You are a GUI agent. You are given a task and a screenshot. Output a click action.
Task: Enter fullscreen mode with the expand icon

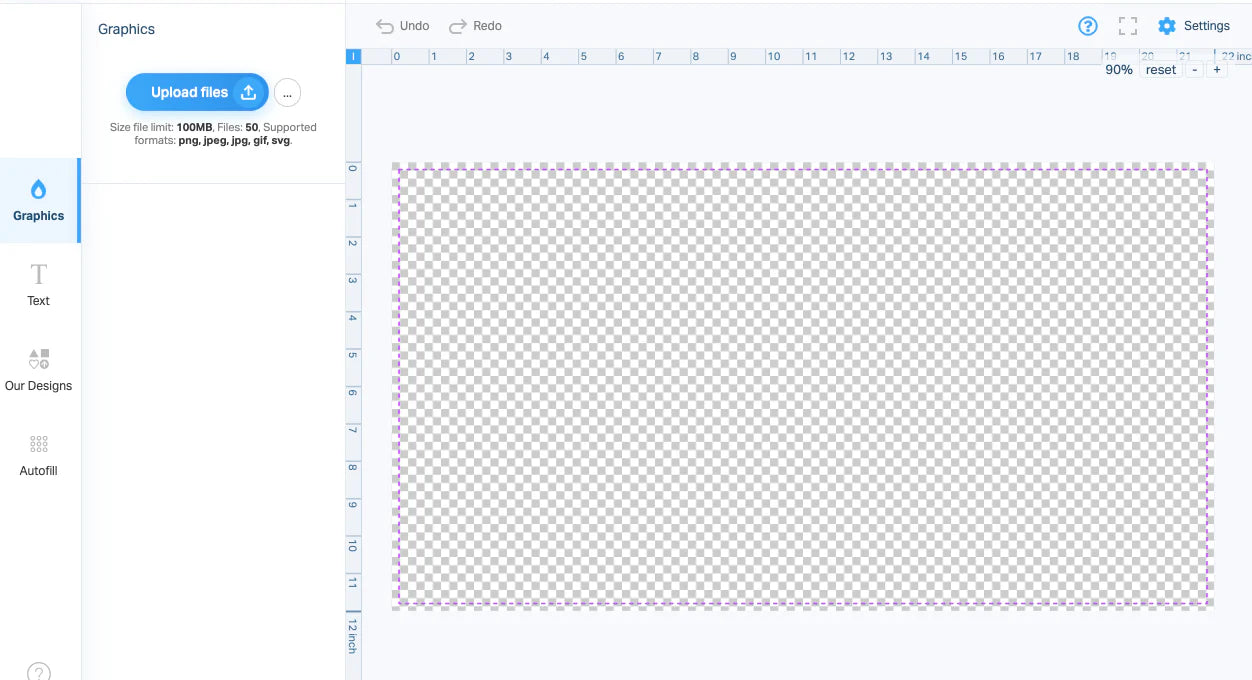point(1127,26)
